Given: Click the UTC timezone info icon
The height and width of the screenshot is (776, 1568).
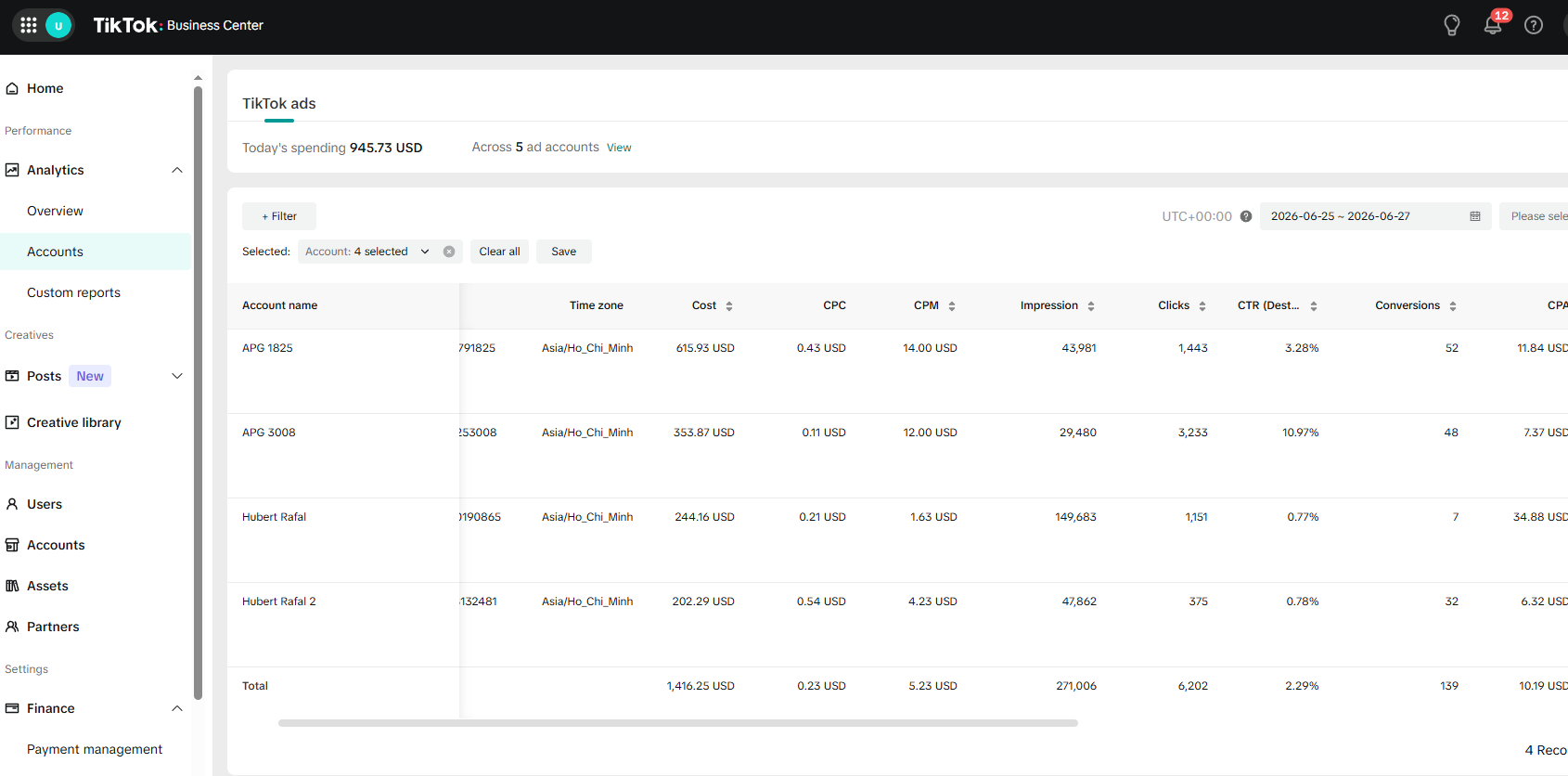Looking at the screenshot, I should click(1246, 216).
